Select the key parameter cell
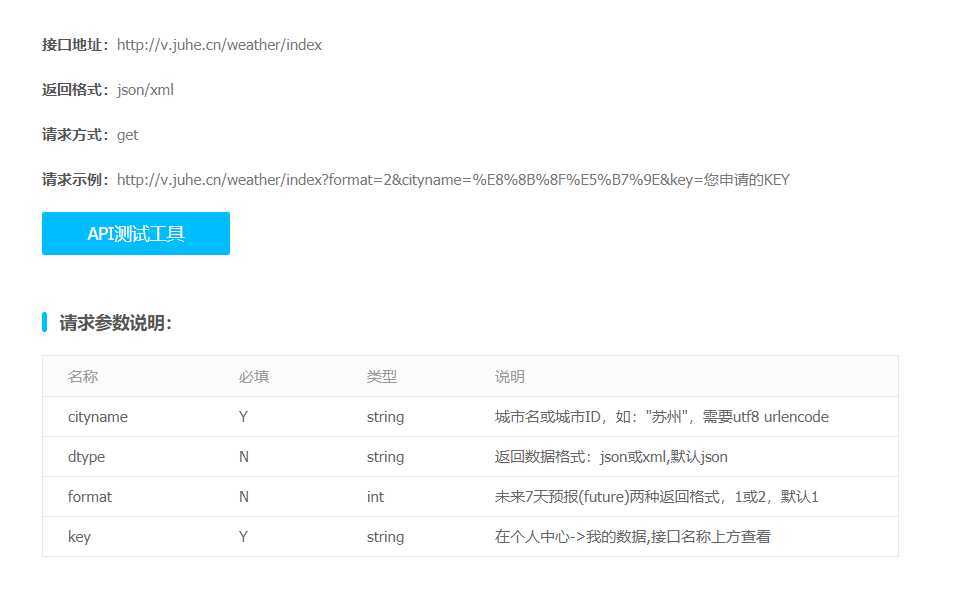 tap(80, 537)
